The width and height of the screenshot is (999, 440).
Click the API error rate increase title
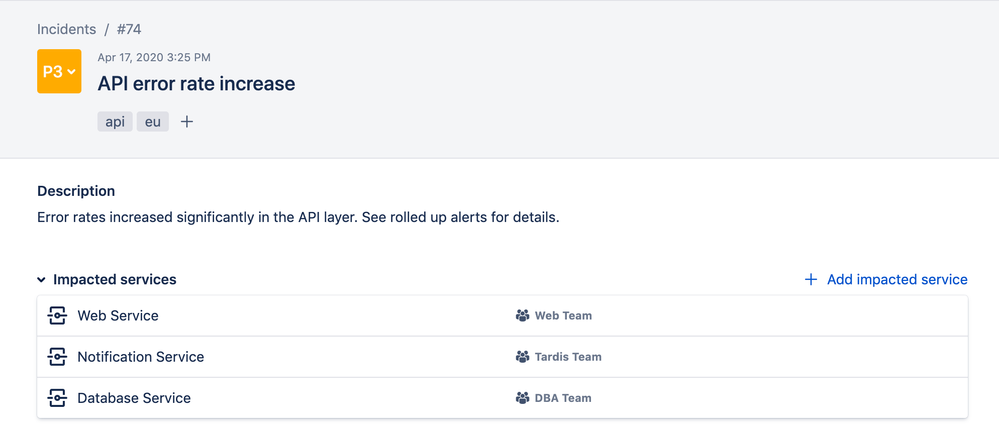point(196,84)
